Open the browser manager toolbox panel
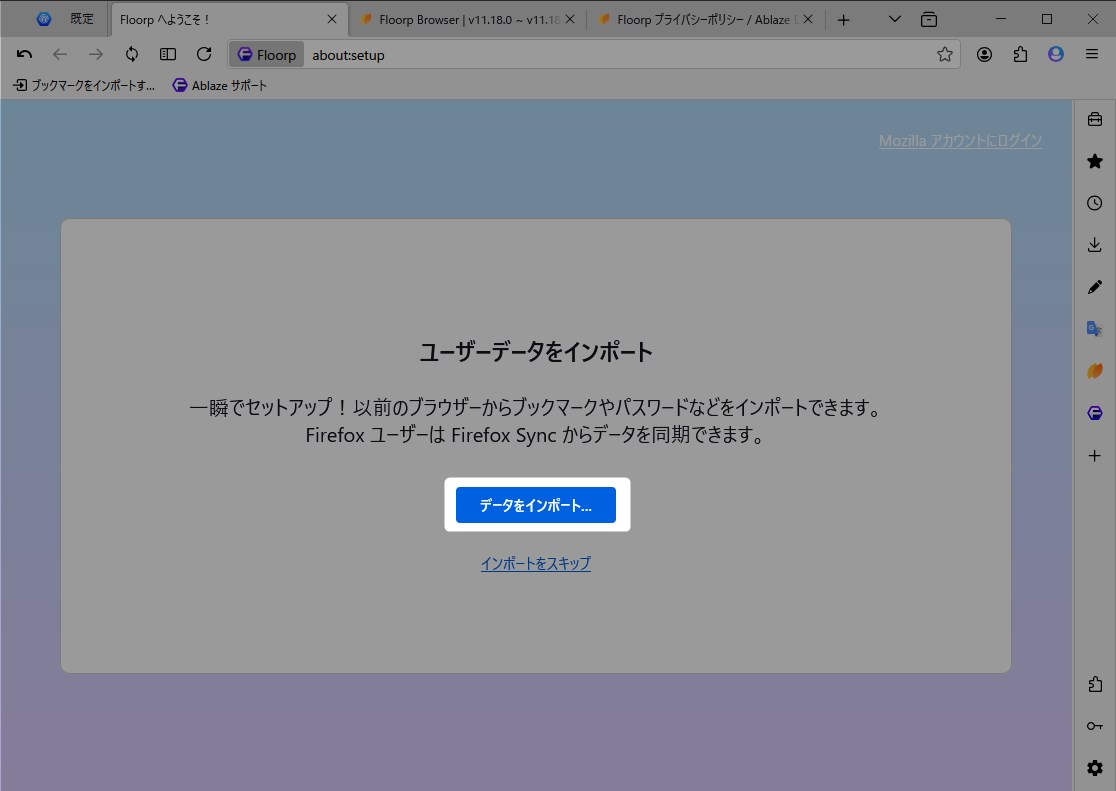The width and height of the screenshot is (1116, 791). pyautogui.click(x=1094, y=119)
